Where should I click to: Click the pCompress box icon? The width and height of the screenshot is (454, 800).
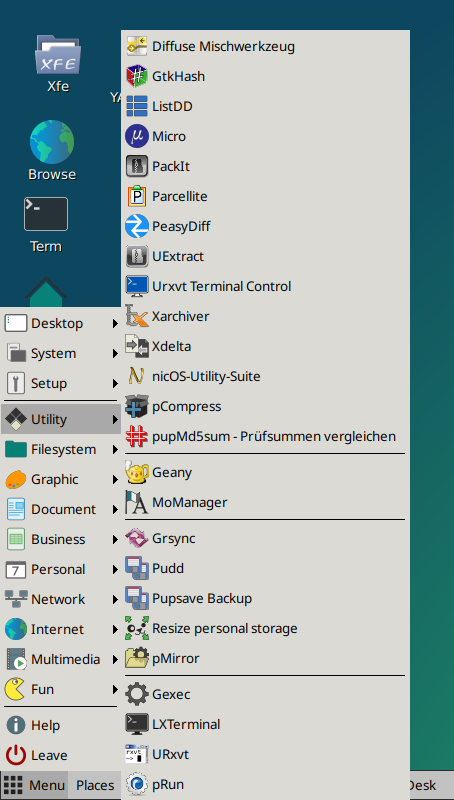point(137,406)
